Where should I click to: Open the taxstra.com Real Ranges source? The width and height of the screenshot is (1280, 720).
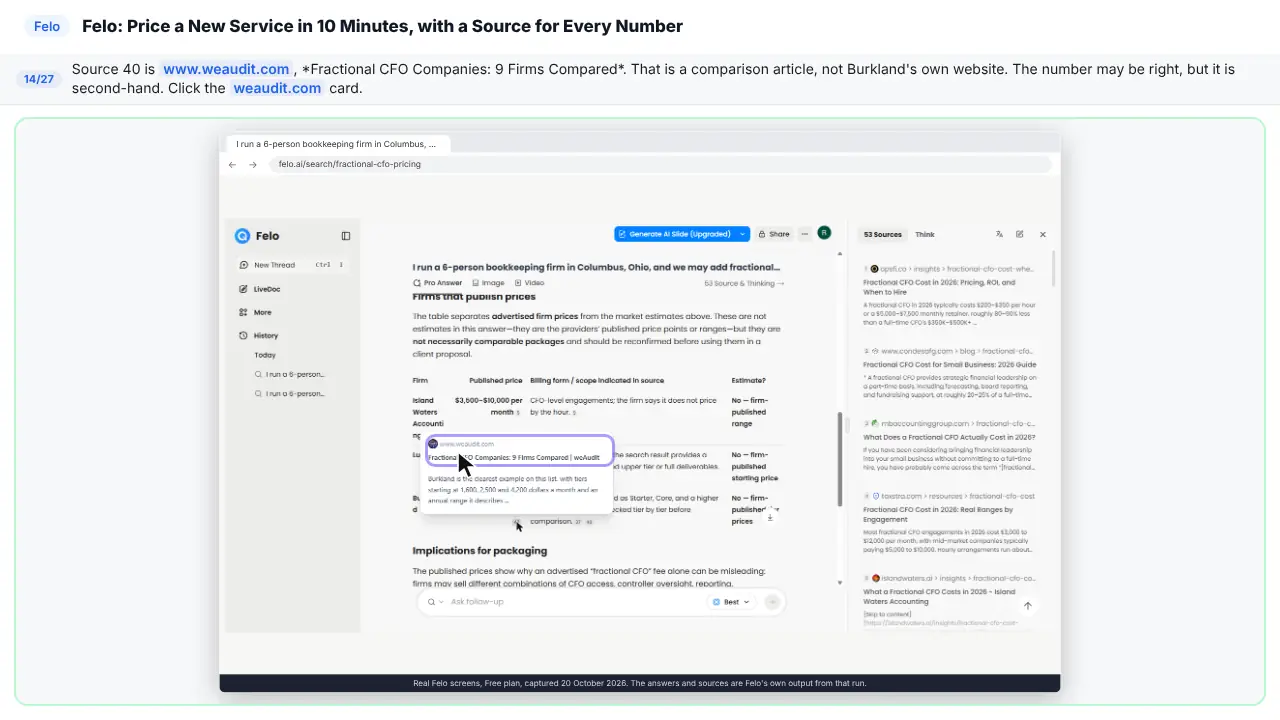(x=950, y=523)
